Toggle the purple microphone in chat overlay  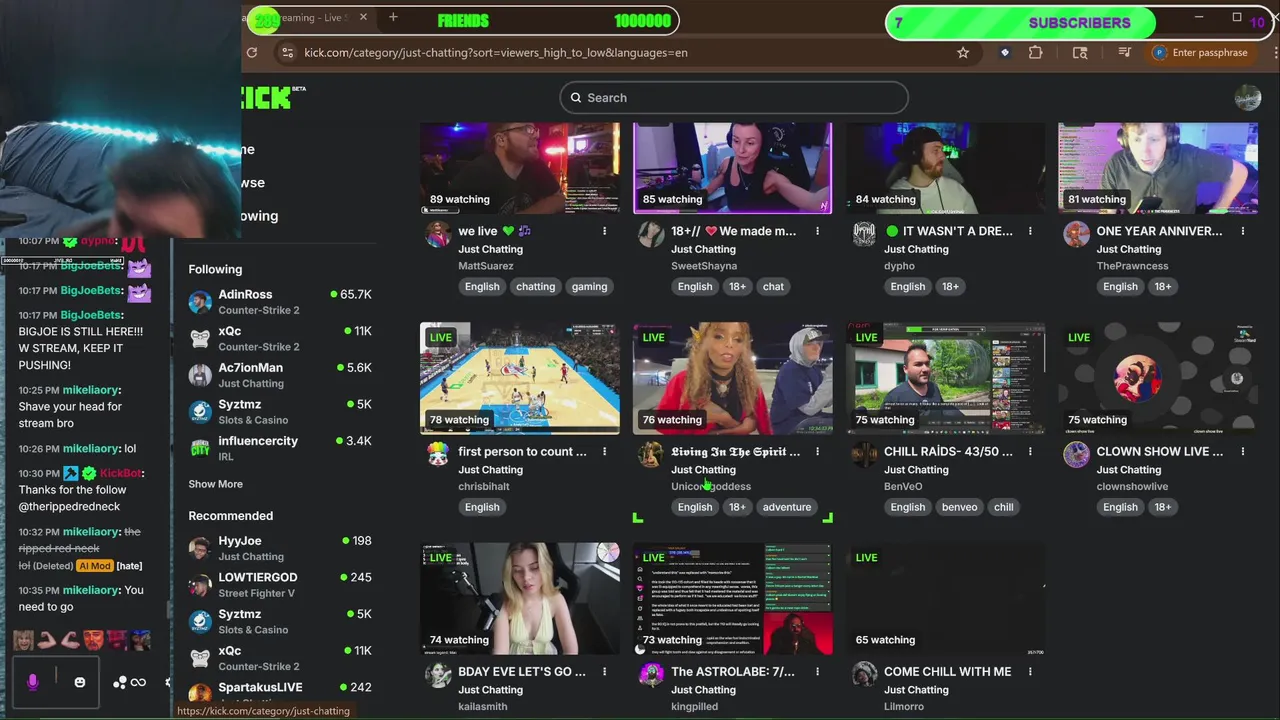[32, 682]
